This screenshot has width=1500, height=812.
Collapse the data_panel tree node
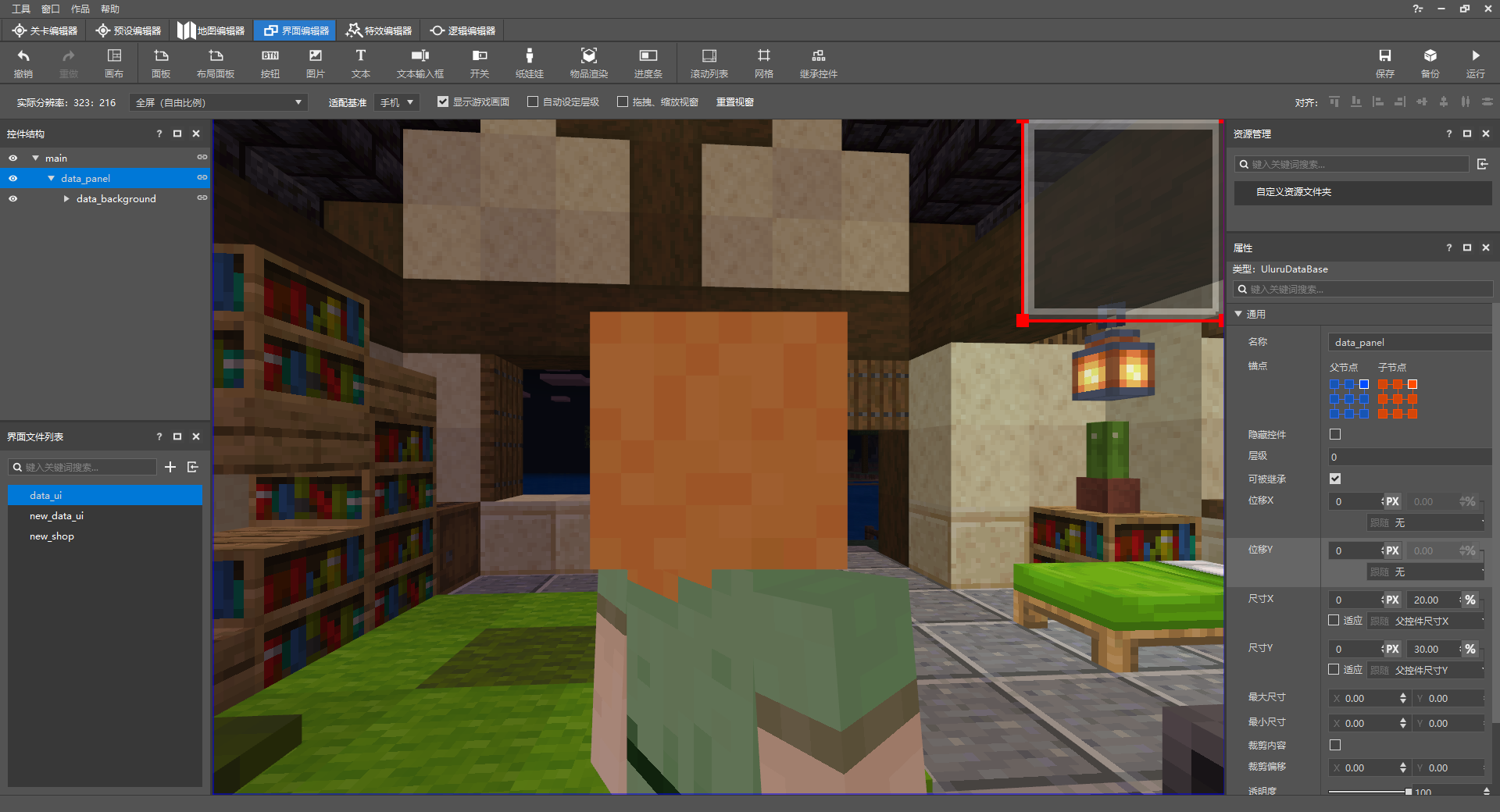click(51, 178)
